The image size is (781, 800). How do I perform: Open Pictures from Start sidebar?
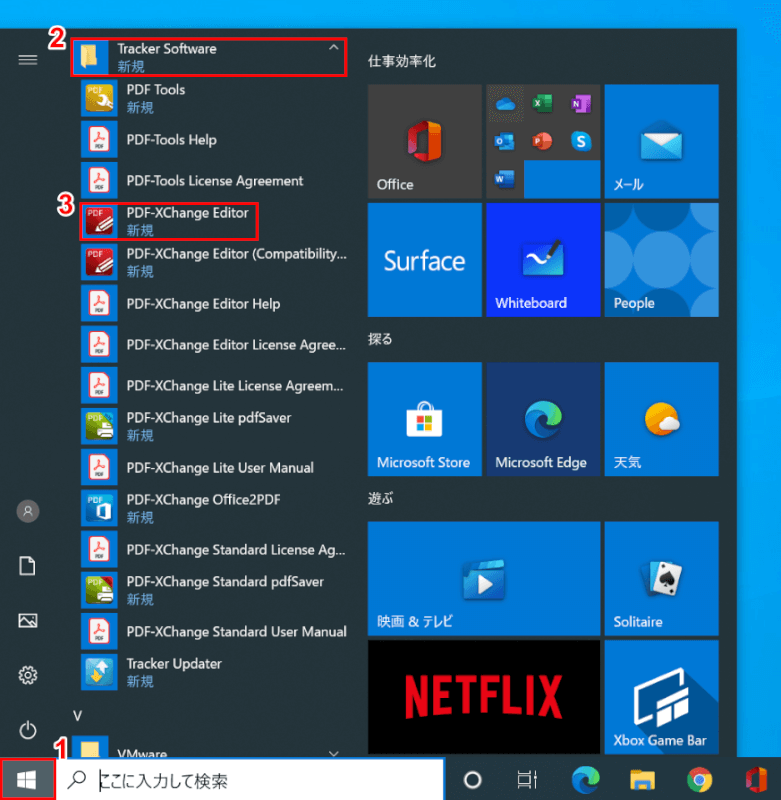[28, 620]
